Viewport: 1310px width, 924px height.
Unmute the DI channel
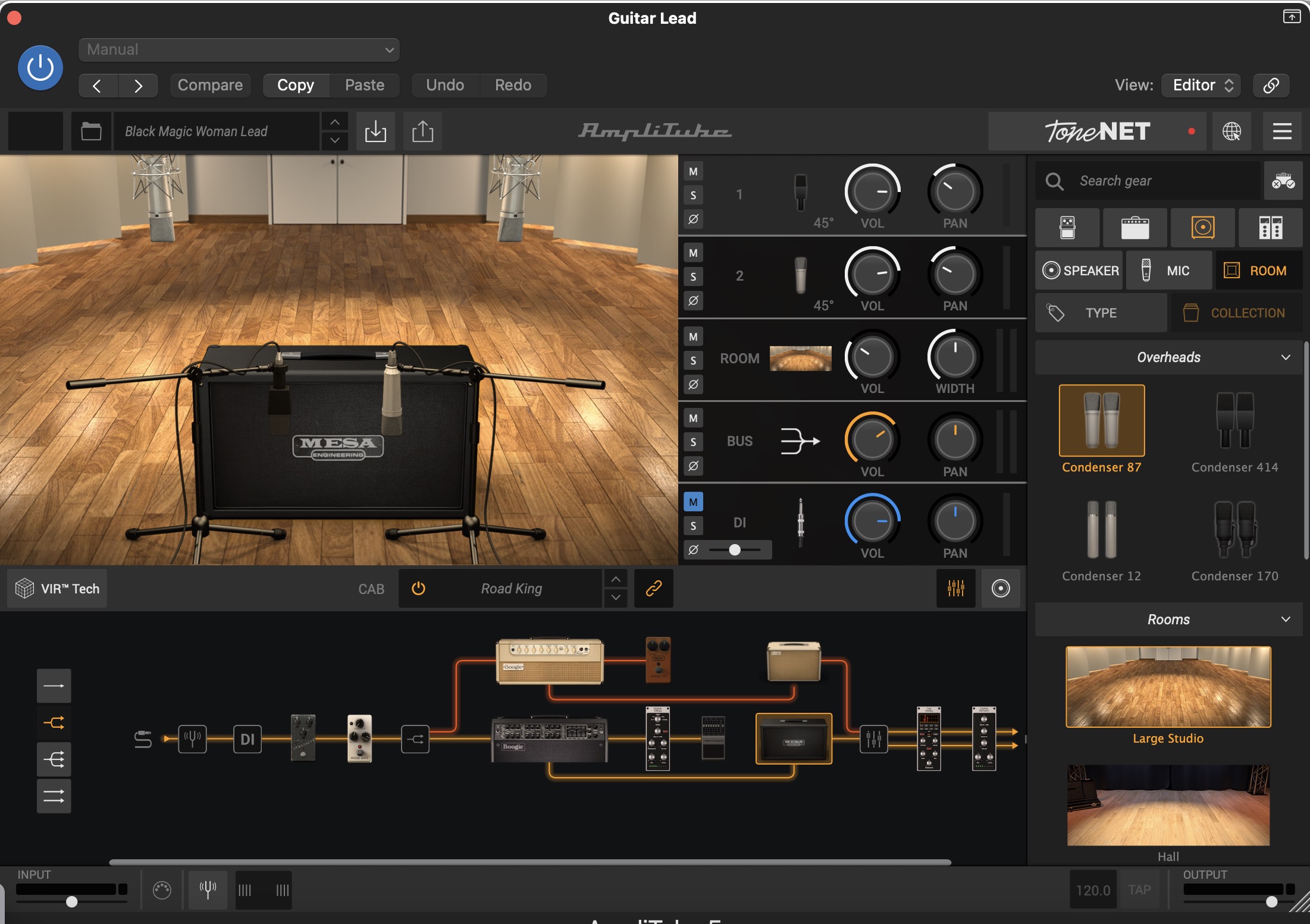693,502
